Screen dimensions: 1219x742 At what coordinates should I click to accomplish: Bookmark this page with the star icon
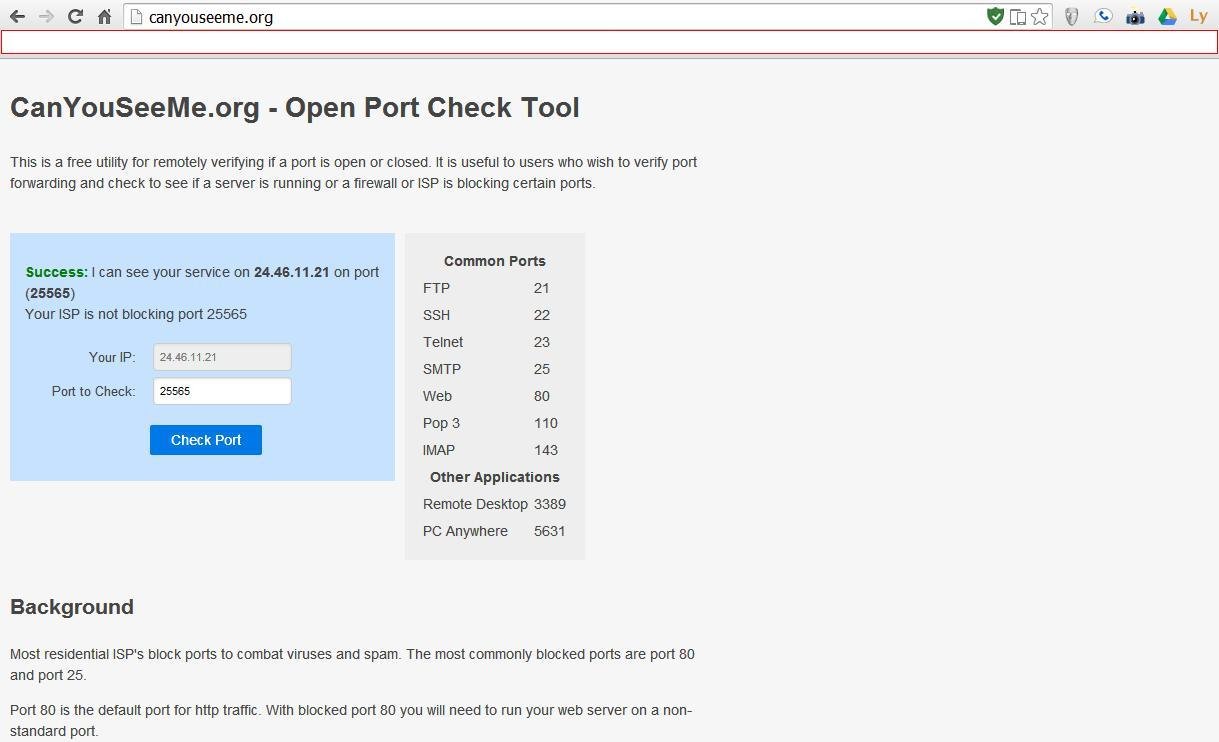point(1040,17)
